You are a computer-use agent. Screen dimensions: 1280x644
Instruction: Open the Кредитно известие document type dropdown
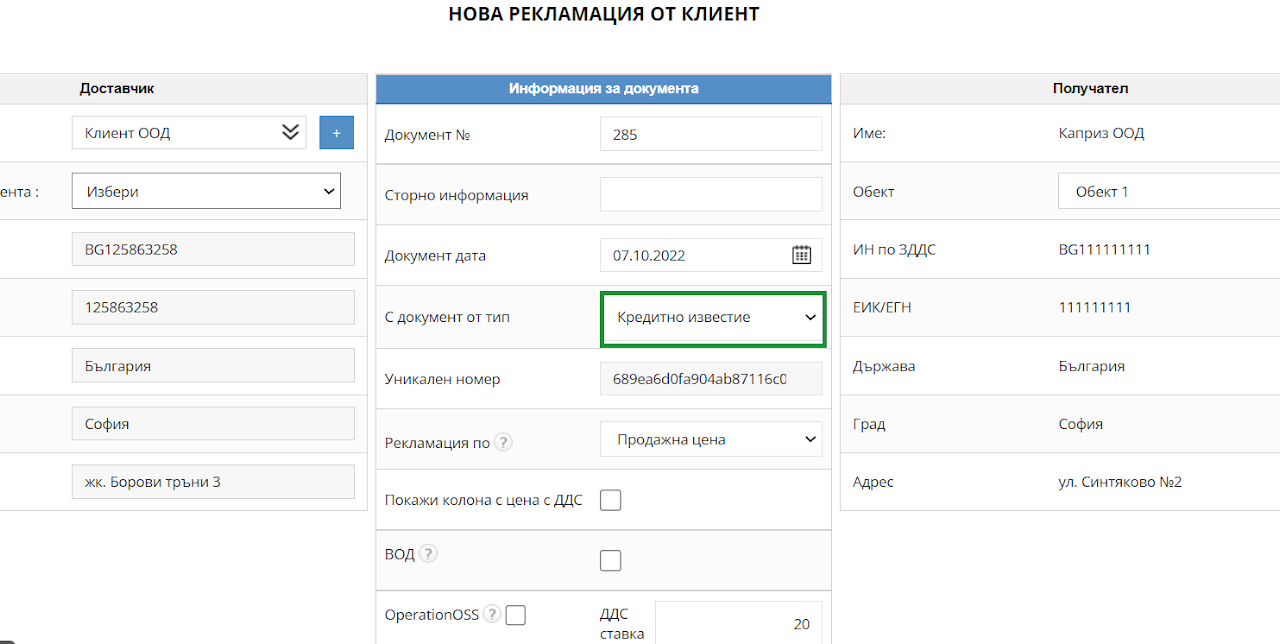point(713,317)
